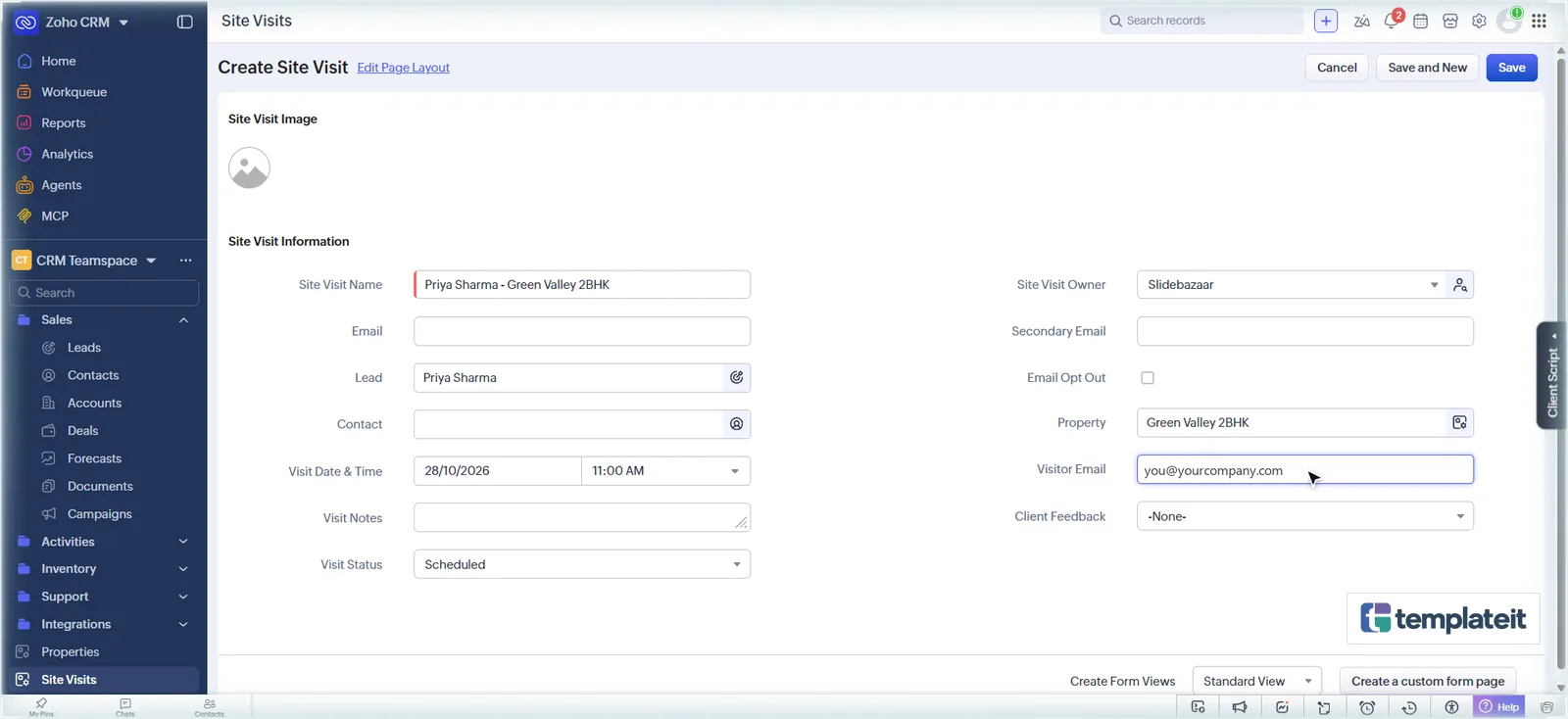Open the notifications bell icon
The width and height of the screenshot is (1568, 719).
[x=1392, y=21]
